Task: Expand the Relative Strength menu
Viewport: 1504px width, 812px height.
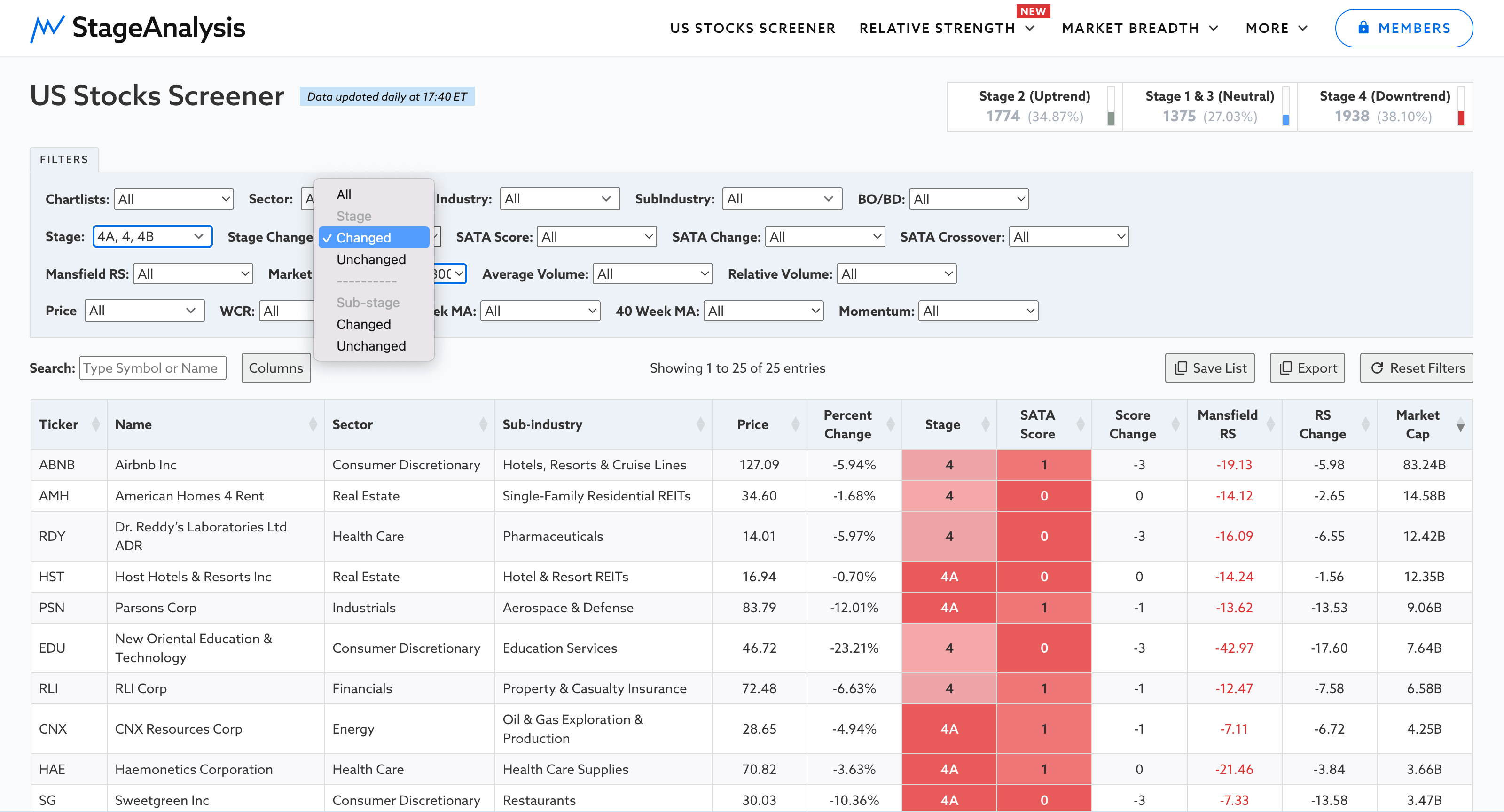Action: [x=947, y=28]
